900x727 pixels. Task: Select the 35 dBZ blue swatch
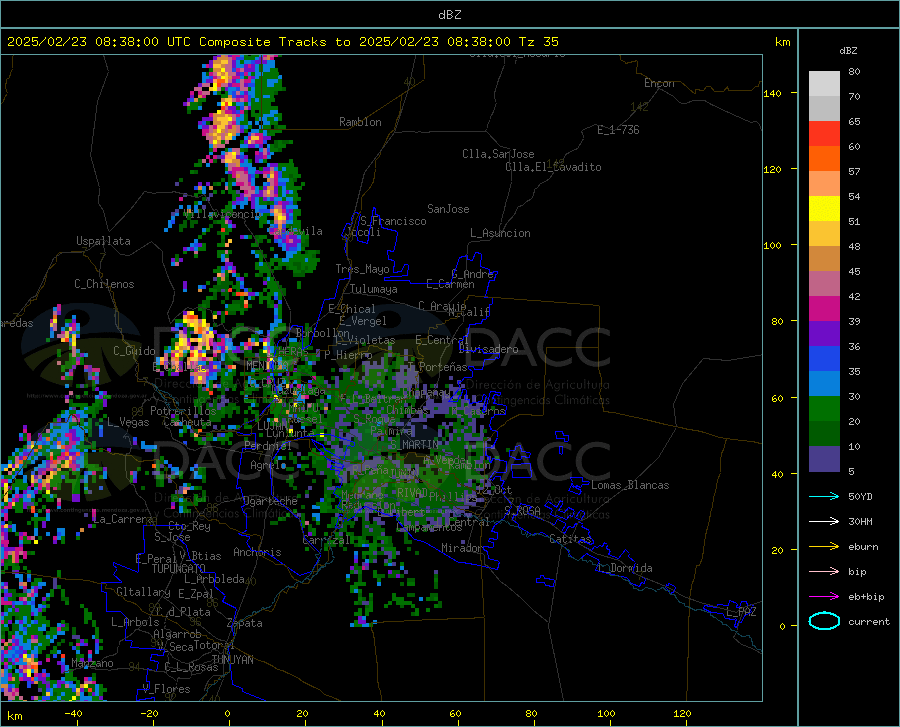pos(824,384)
